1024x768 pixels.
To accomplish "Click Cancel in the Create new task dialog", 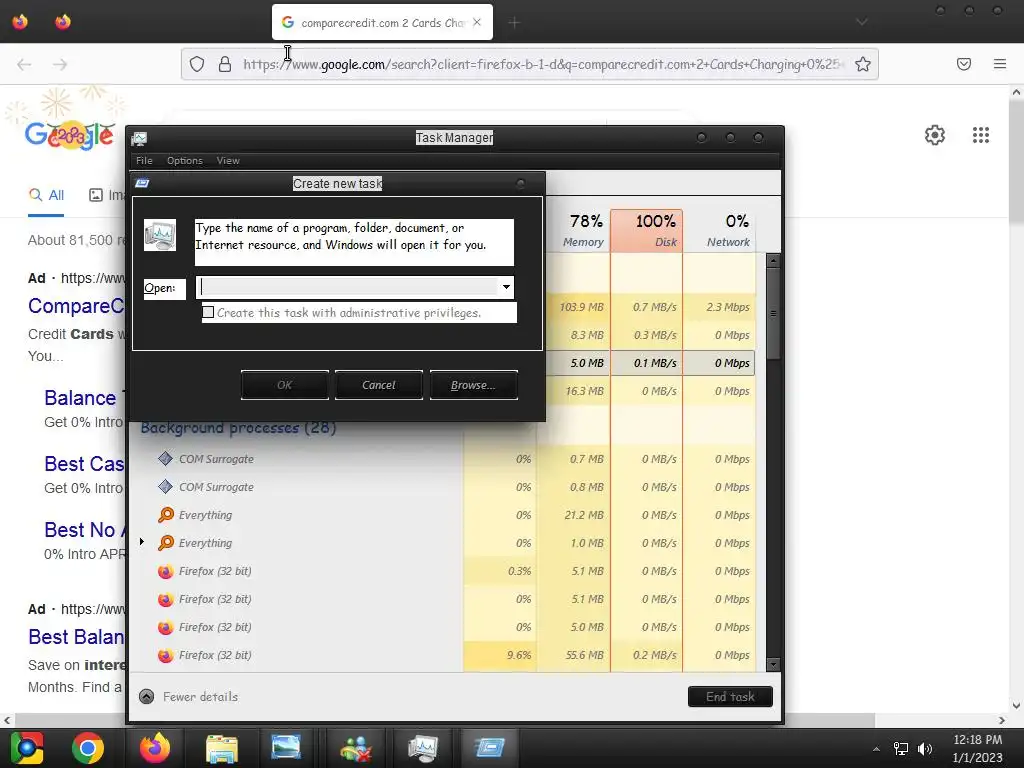I will tap(379, 385).
